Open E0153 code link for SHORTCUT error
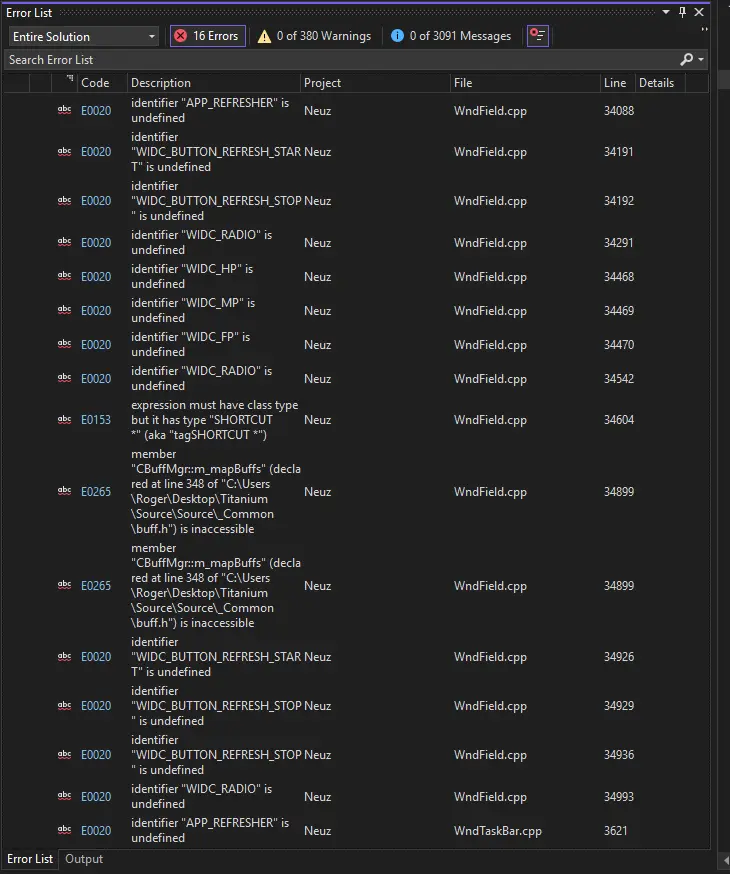The height and width of the screenshot is (874, 730). tap(96, 420)
